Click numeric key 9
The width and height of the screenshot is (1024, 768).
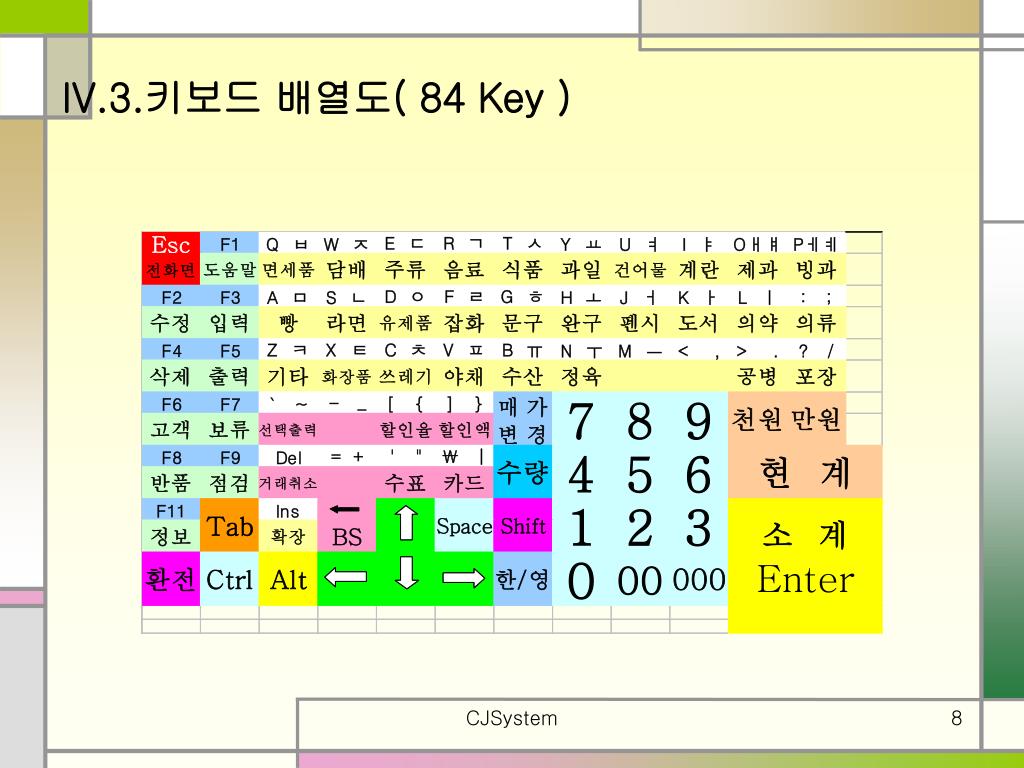pyautogui.click(x=699, y=419)
